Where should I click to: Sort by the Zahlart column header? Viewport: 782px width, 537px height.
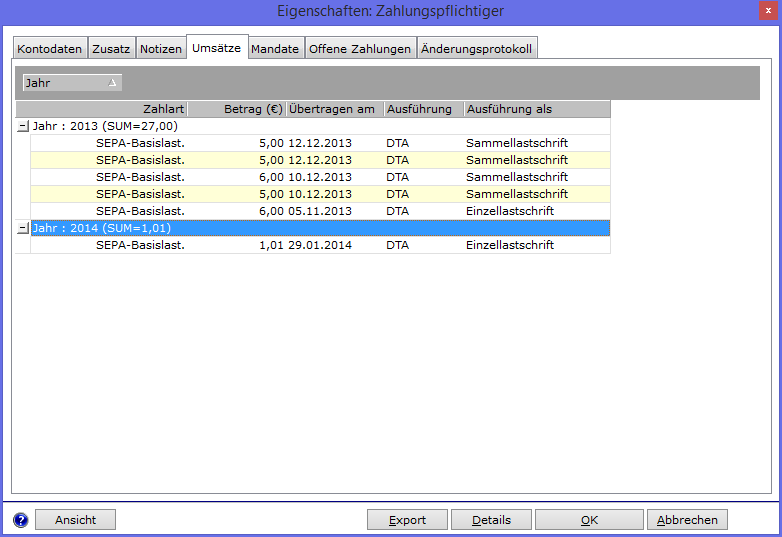(101, 109)
